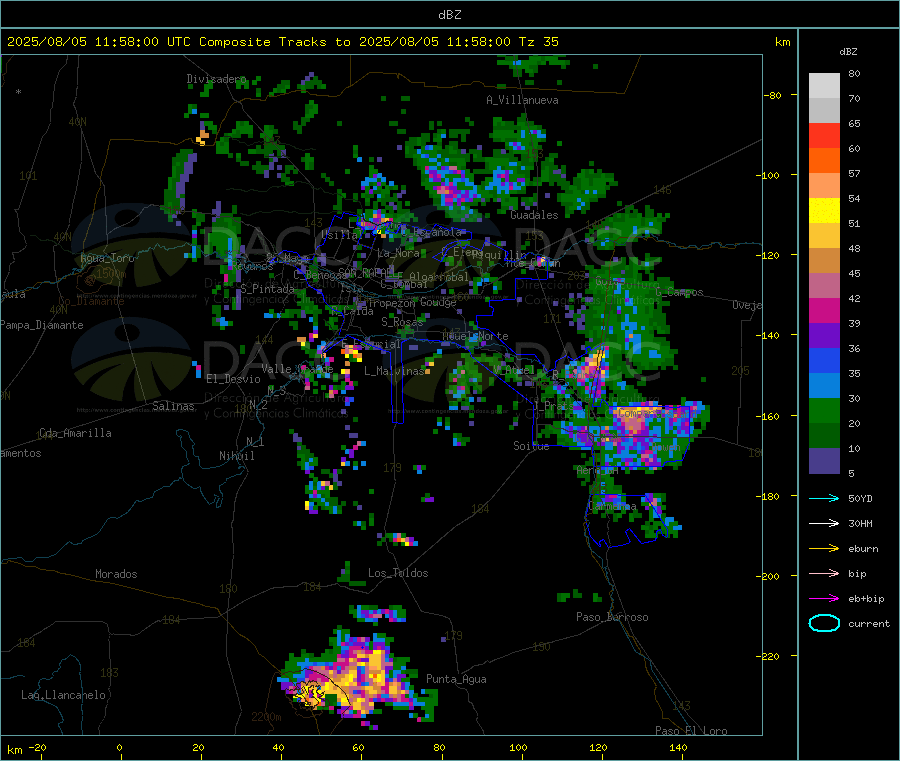The width and height of the screenshot is (900, 761).
Task: Click the Salinas place label
Action: (173, 406)
